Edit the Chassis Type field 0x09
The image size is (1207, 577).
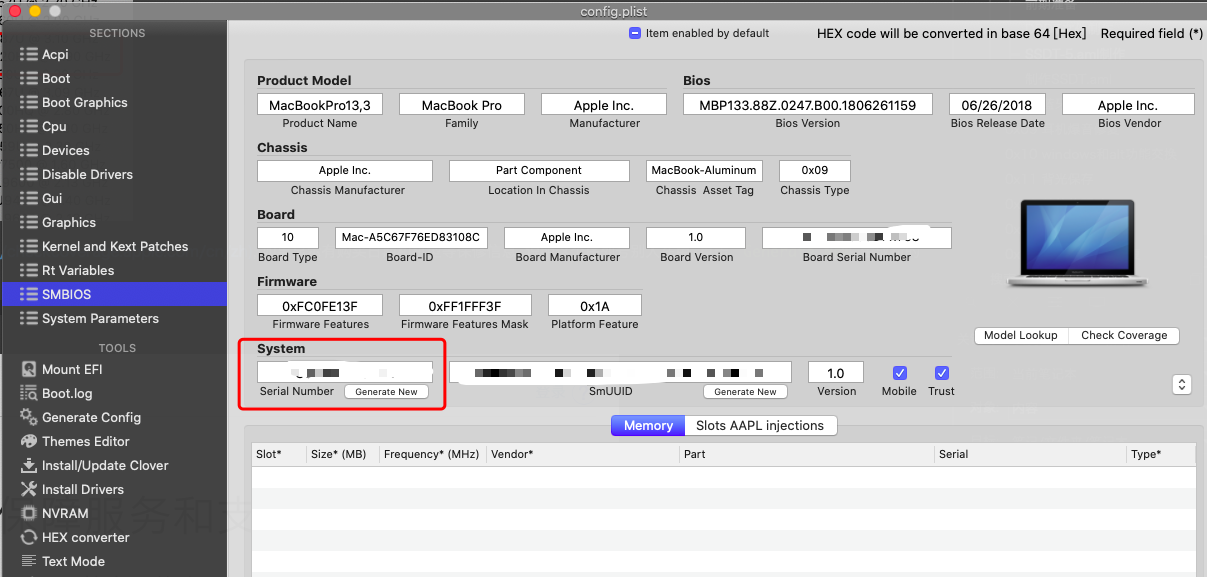815,171
